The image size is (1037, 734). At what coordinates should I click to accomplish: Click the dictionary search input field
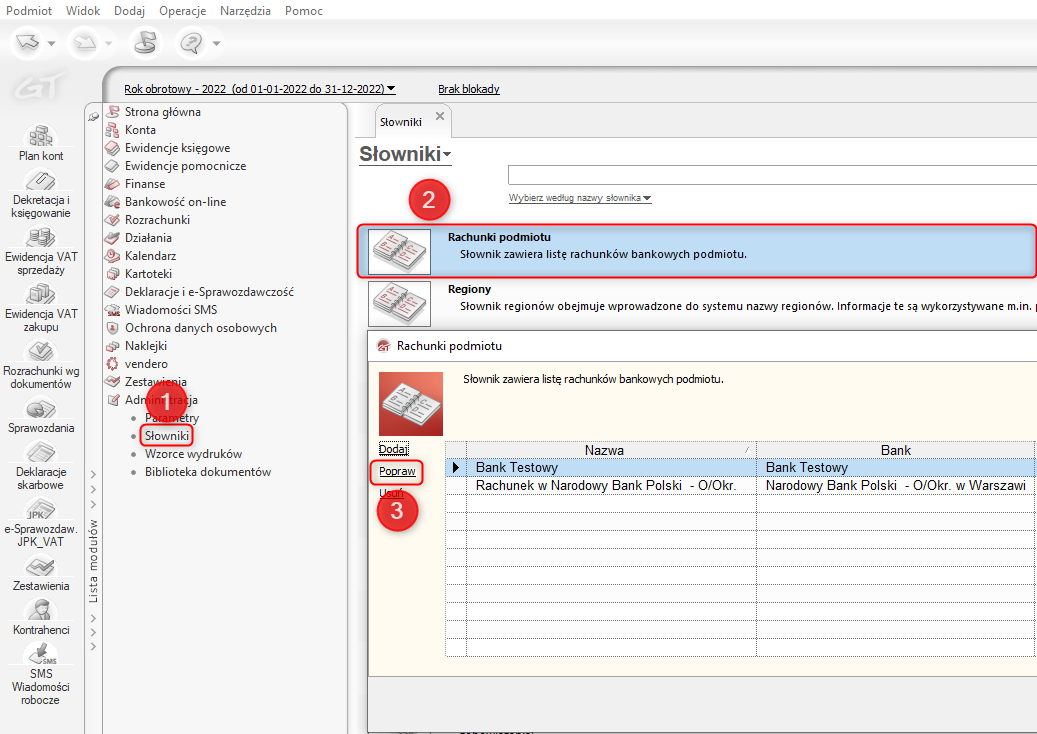(770, 175)
